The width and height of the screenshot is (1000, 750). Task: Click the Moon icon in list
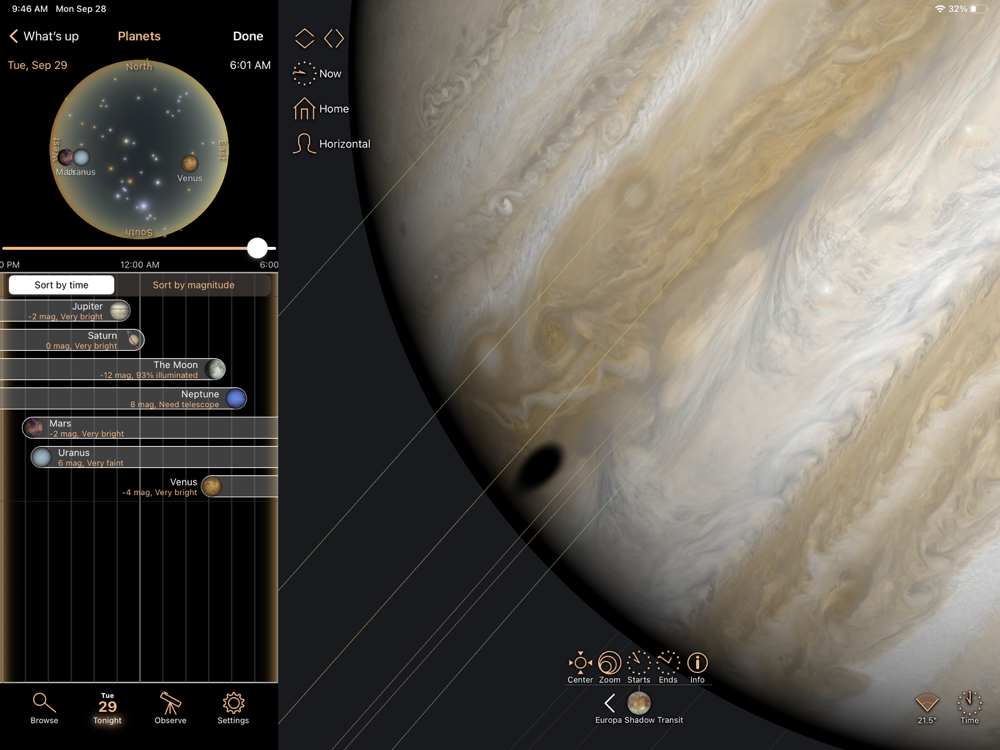pyautogui.click(x=215, y=369)
